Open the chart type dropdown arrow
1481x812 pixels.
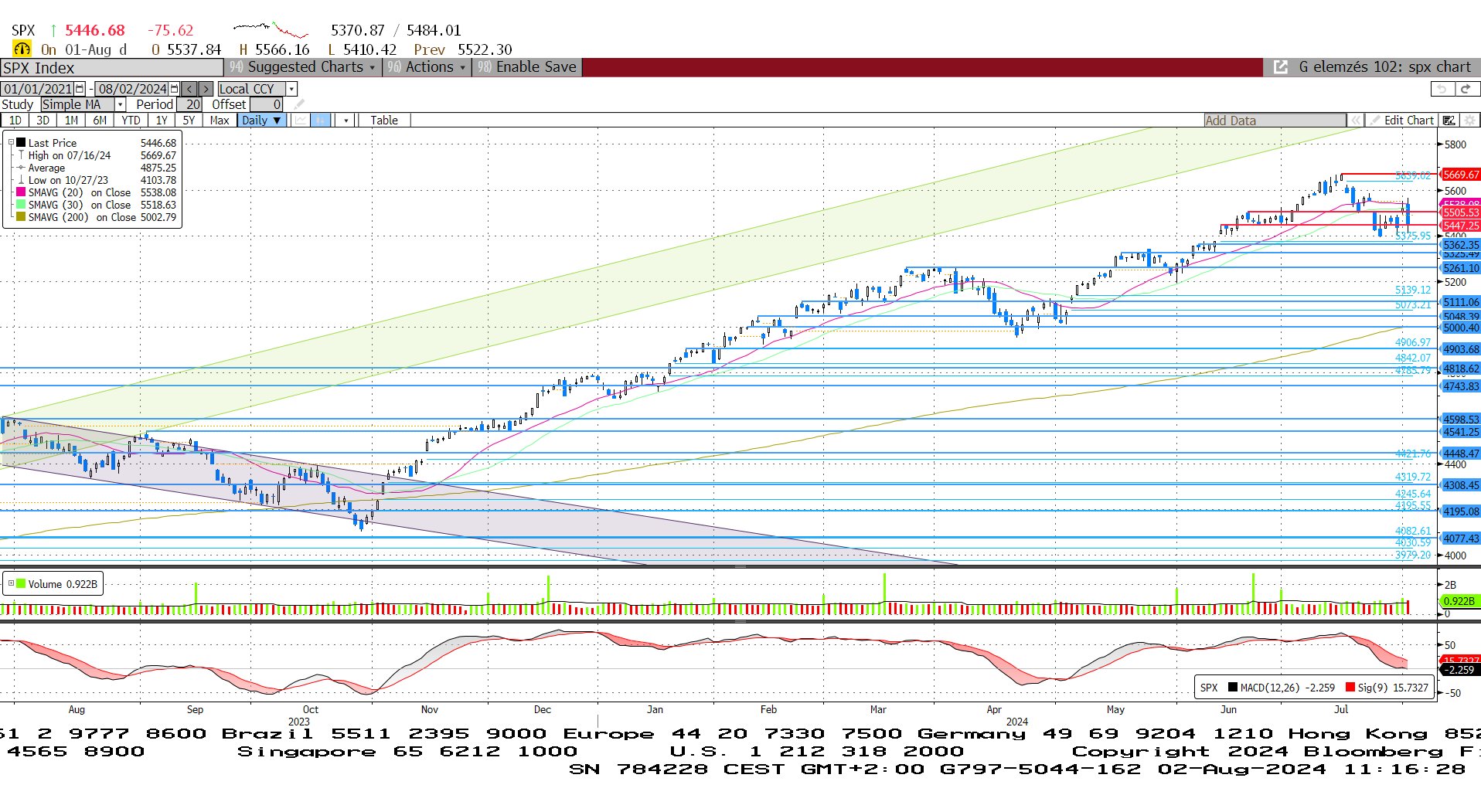346,120
